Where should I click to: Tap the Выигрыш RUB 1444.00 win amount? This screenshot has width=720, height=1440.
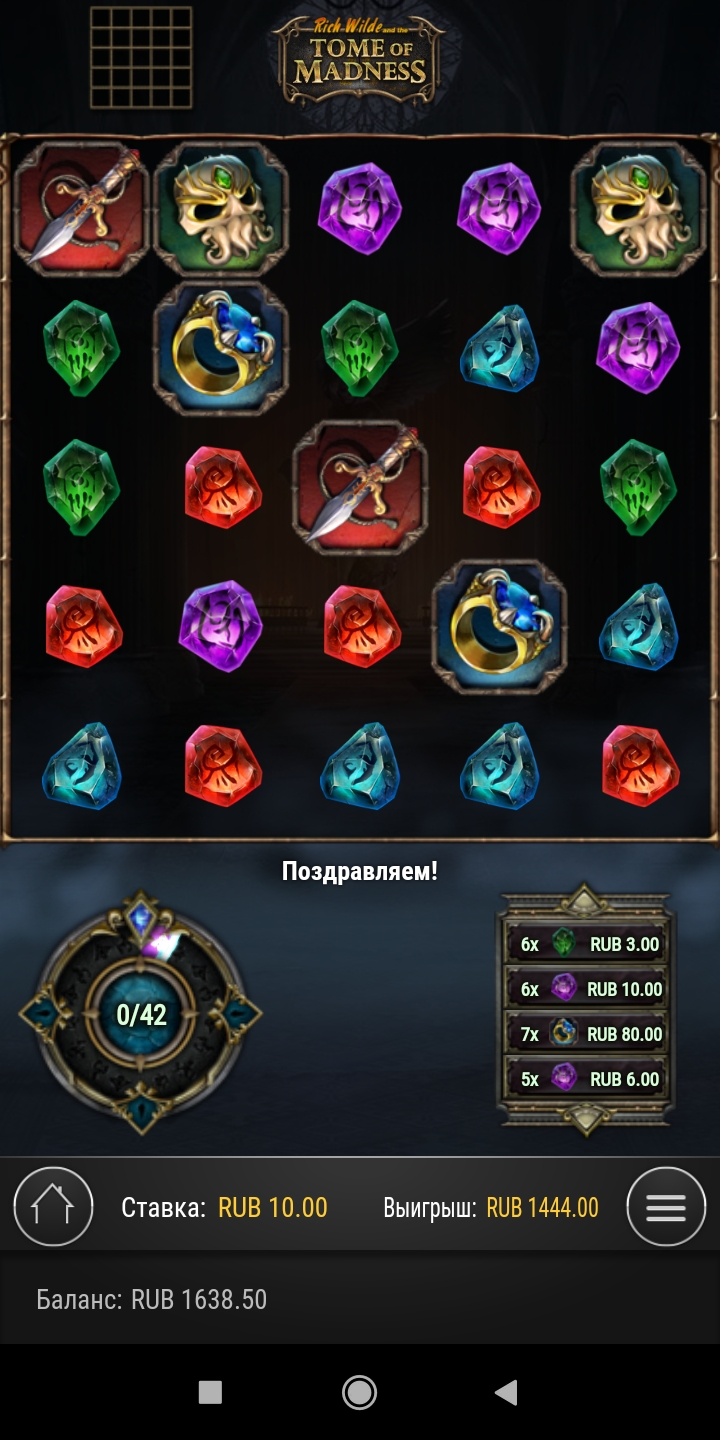point(491,1208)
